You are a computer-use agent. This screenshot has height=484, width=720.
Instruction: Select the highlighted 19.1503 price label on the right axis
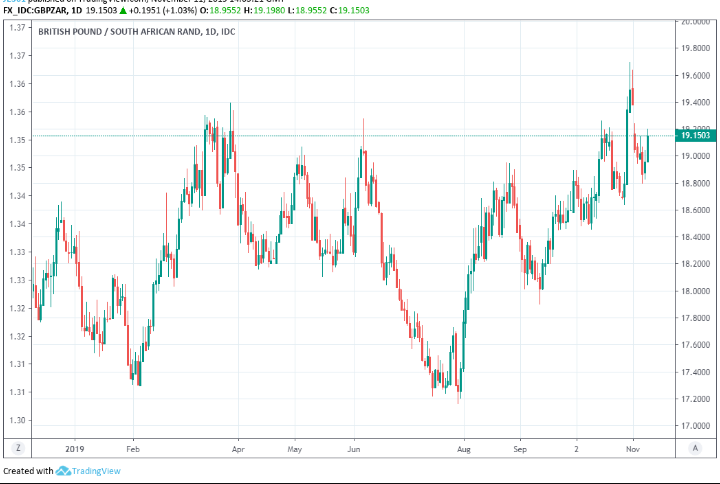(696, 135)
